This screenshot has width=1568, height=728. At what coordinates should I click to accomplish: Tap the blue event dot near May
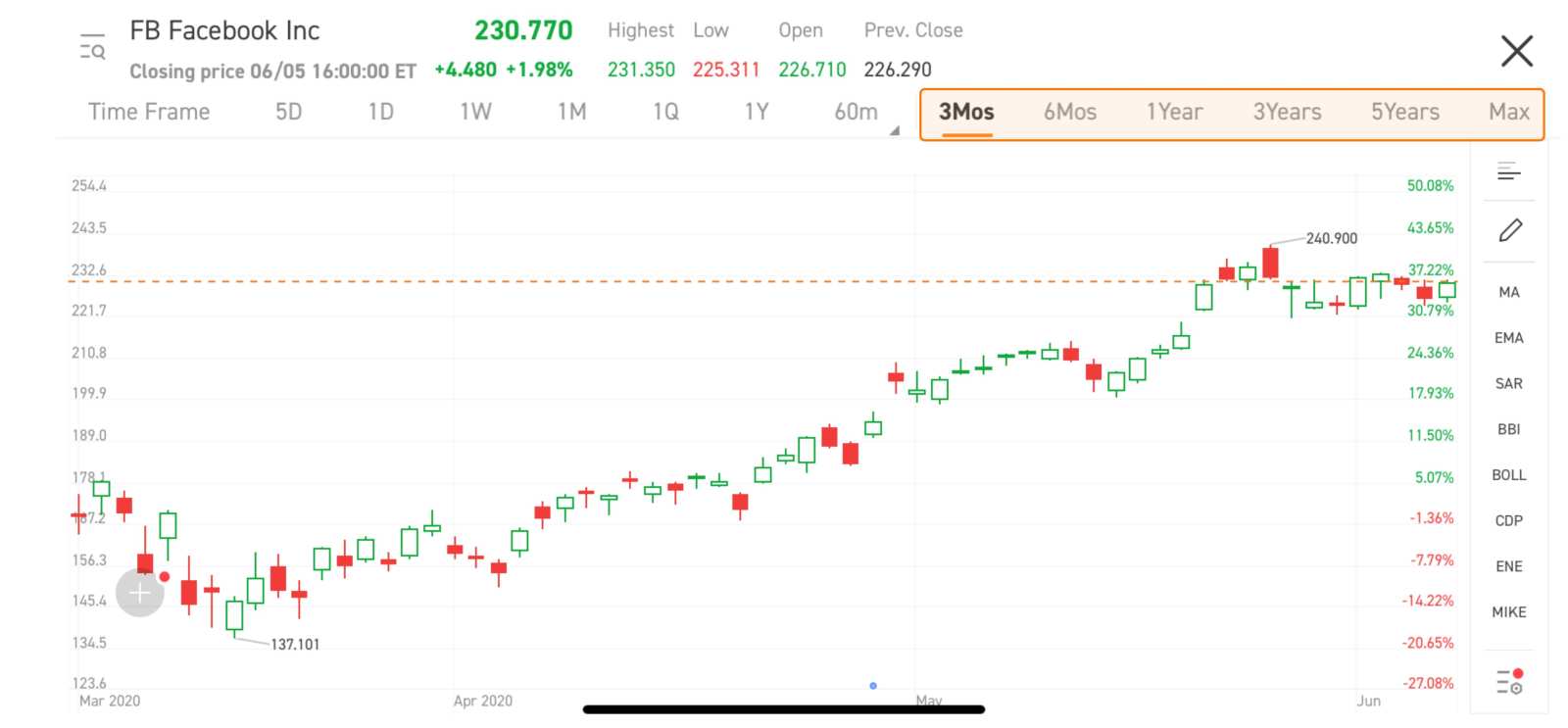(x=873, y=686)
